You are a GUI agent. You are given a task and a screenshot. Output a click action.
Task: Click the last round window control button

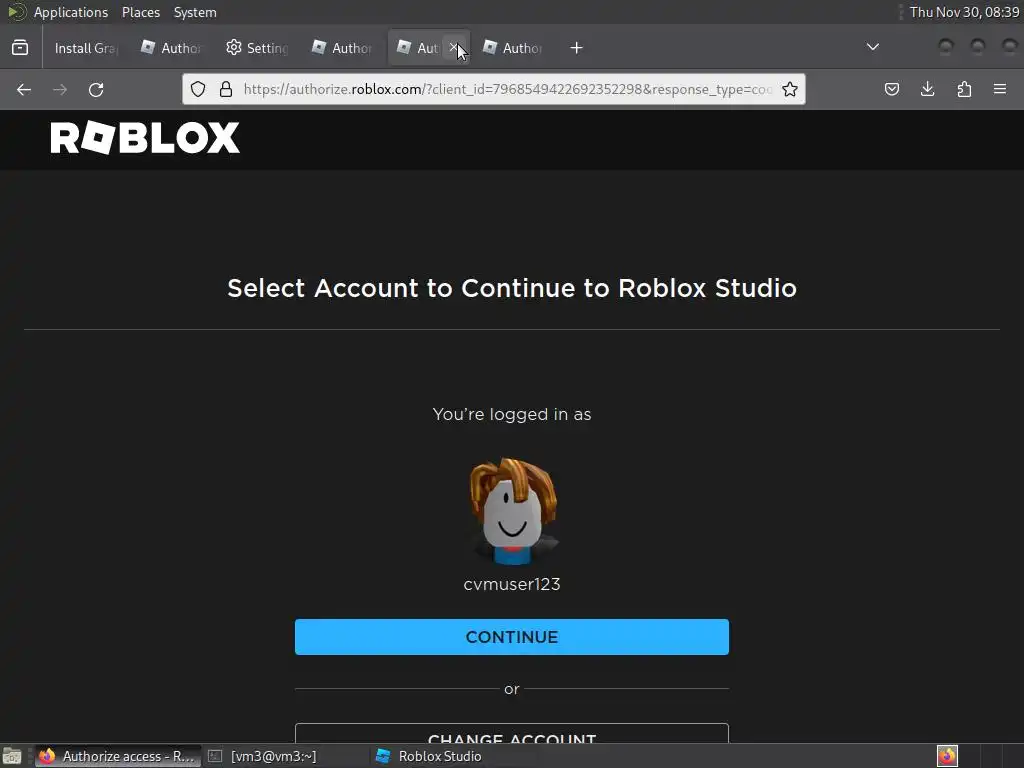pyautogui.click(x=1010, y=47)
